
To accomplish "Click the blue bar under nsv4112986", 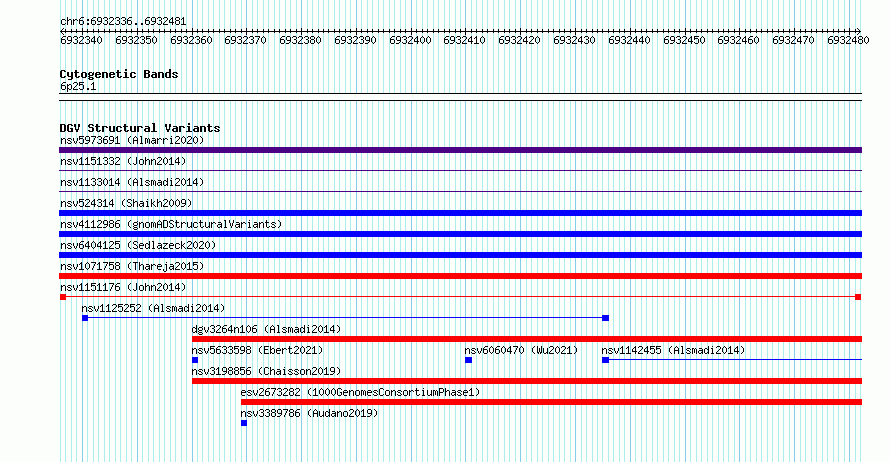I will [460, 234].
